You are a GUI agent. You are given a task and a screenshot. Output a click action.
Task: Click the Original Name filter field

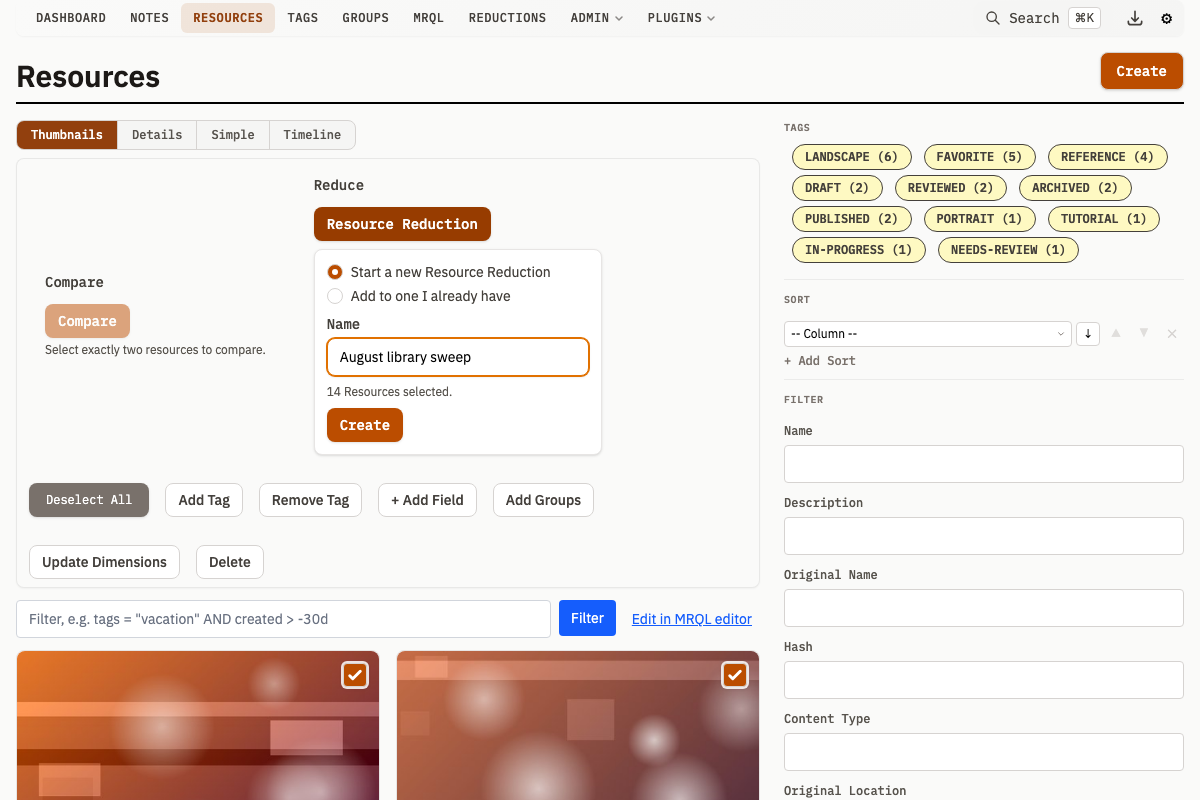983,608
